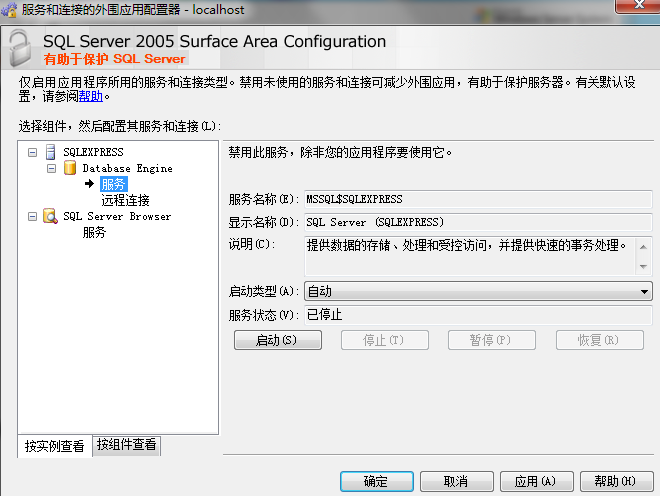This screenshot has width=660, height=496.
Task: Switch to the 按实例查看 tab
Action: (x=55, y=446)
